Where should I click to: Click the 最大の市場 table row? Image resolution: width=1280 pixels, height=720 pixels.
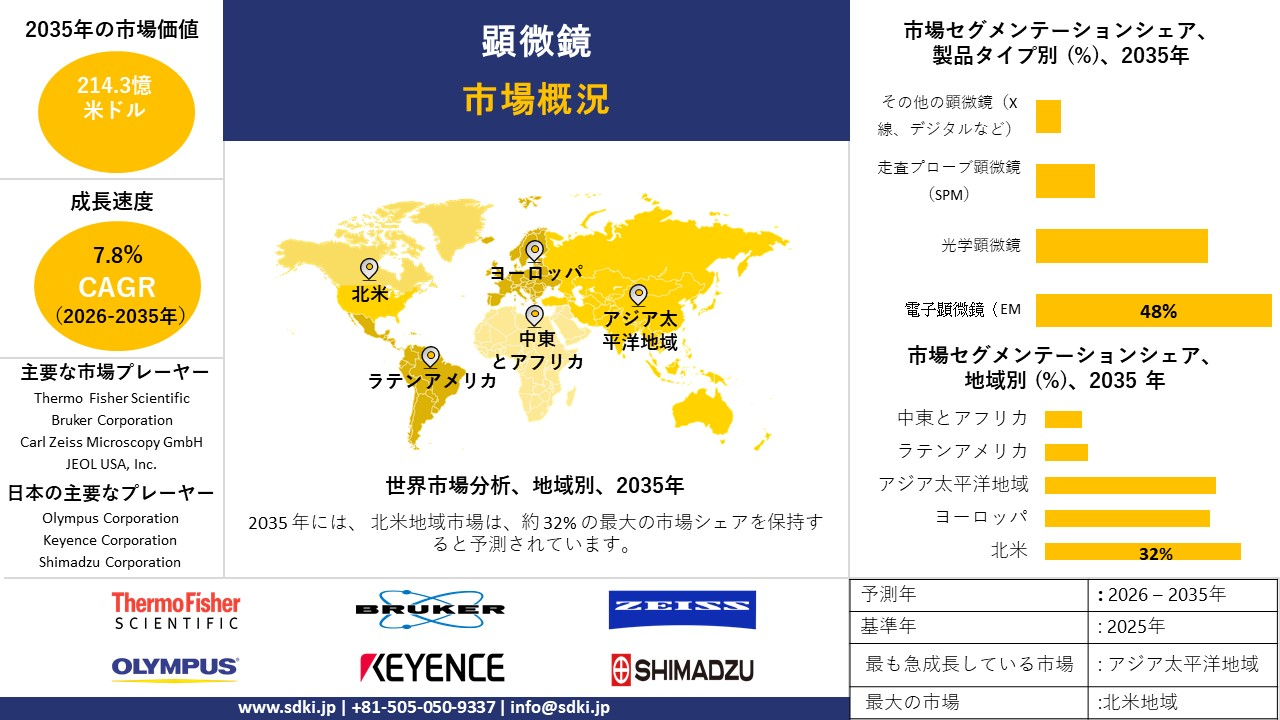coord(1064,701)
